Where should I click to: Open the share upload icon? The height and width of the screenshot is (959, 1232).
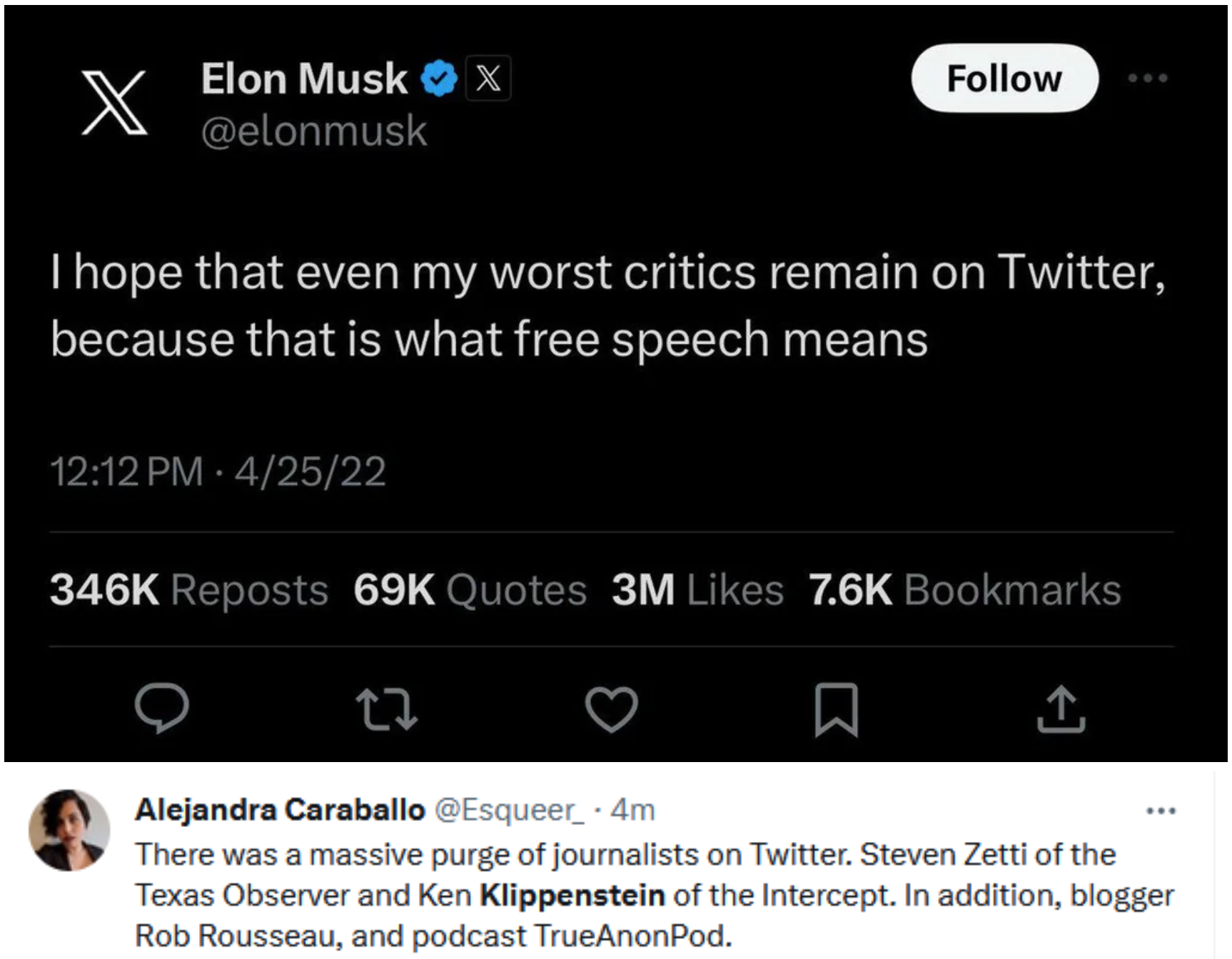(1061, 709)
